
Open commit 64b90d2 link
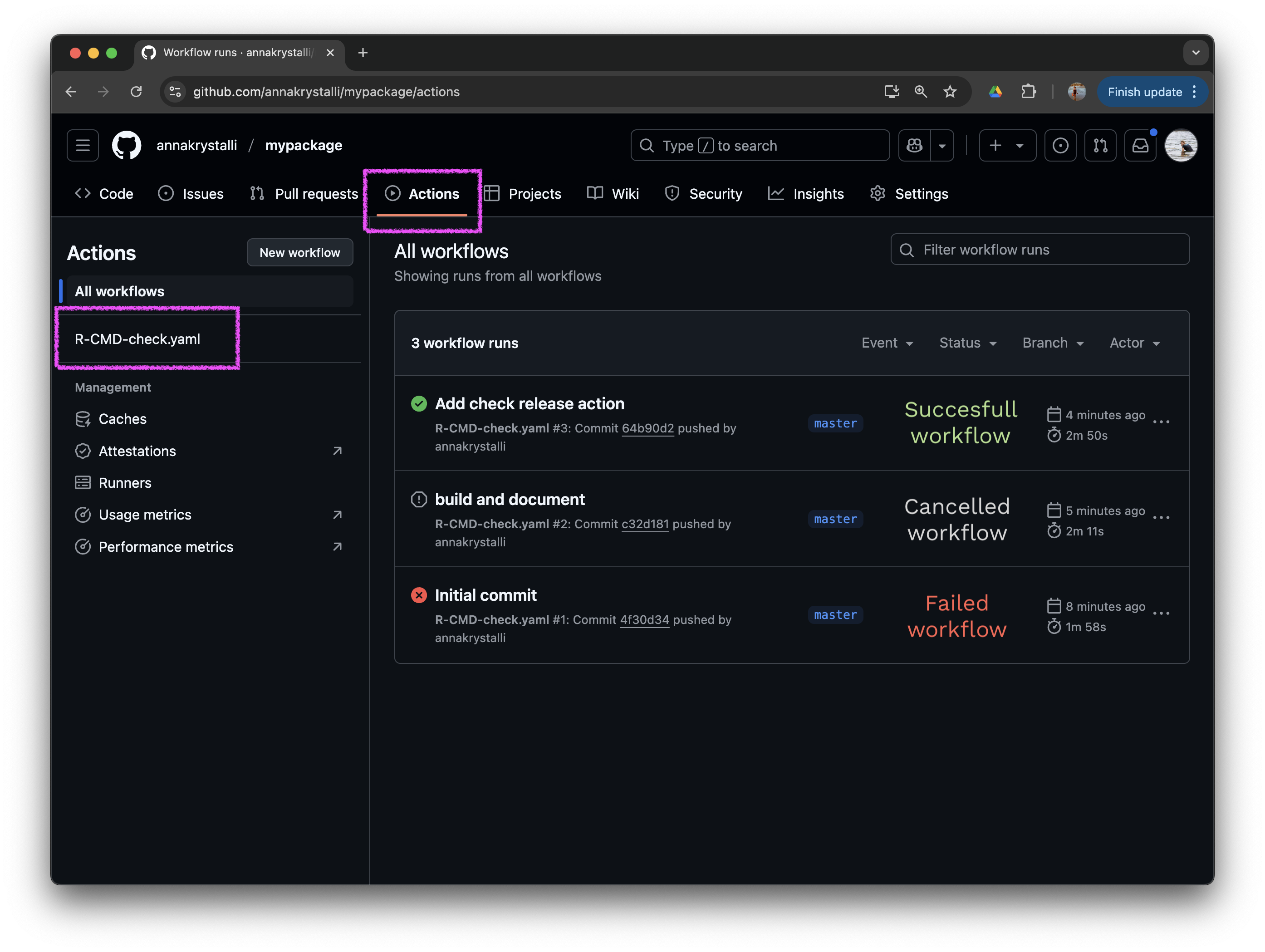[x=648, y=429]
